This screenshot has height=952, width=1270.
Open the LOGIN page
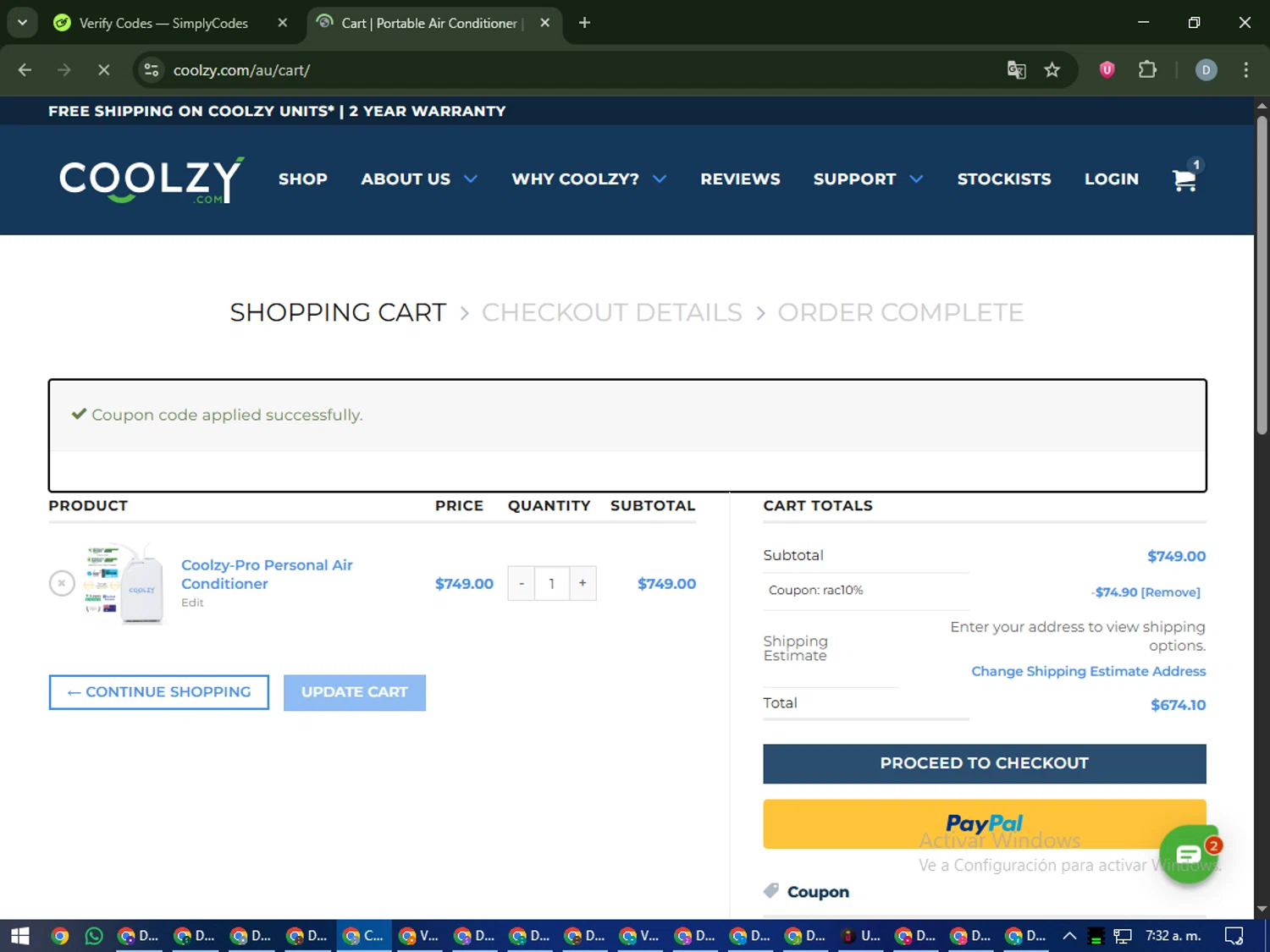pyautogui.click(x=1112, y=179)
